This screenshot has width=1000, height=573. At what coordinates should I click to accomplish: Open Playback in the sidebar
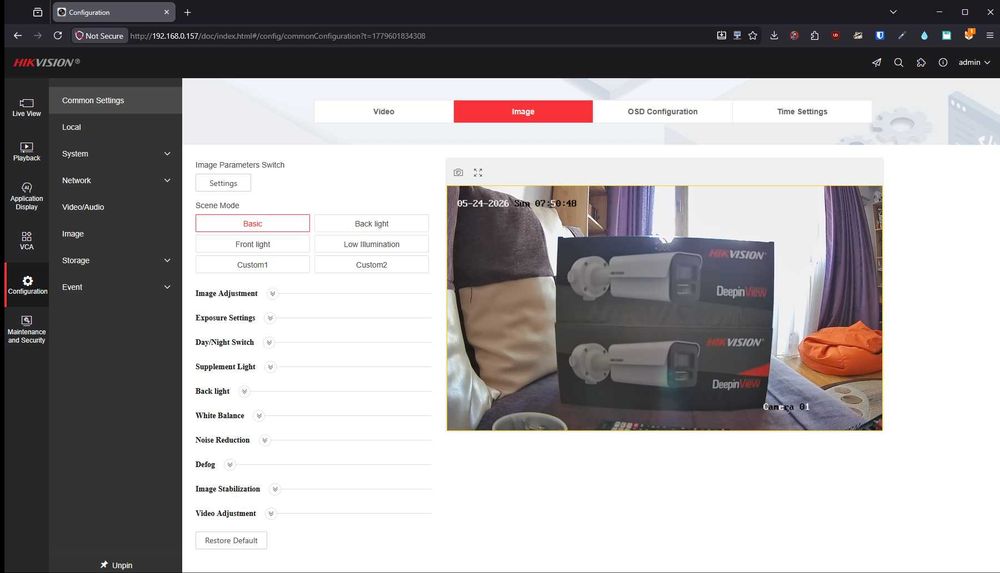pyautogui.click(x=26, y=151)
